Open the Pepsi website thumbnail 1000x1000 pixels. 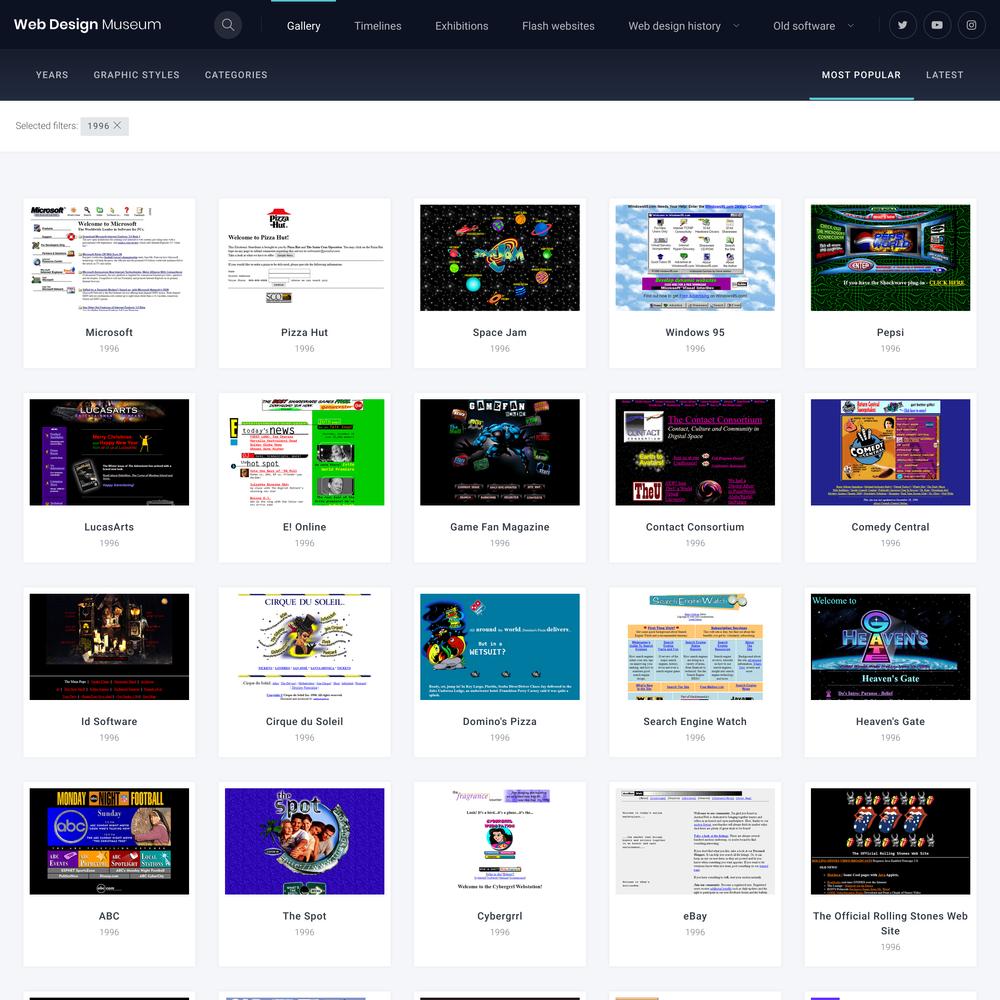pos(890,258)
